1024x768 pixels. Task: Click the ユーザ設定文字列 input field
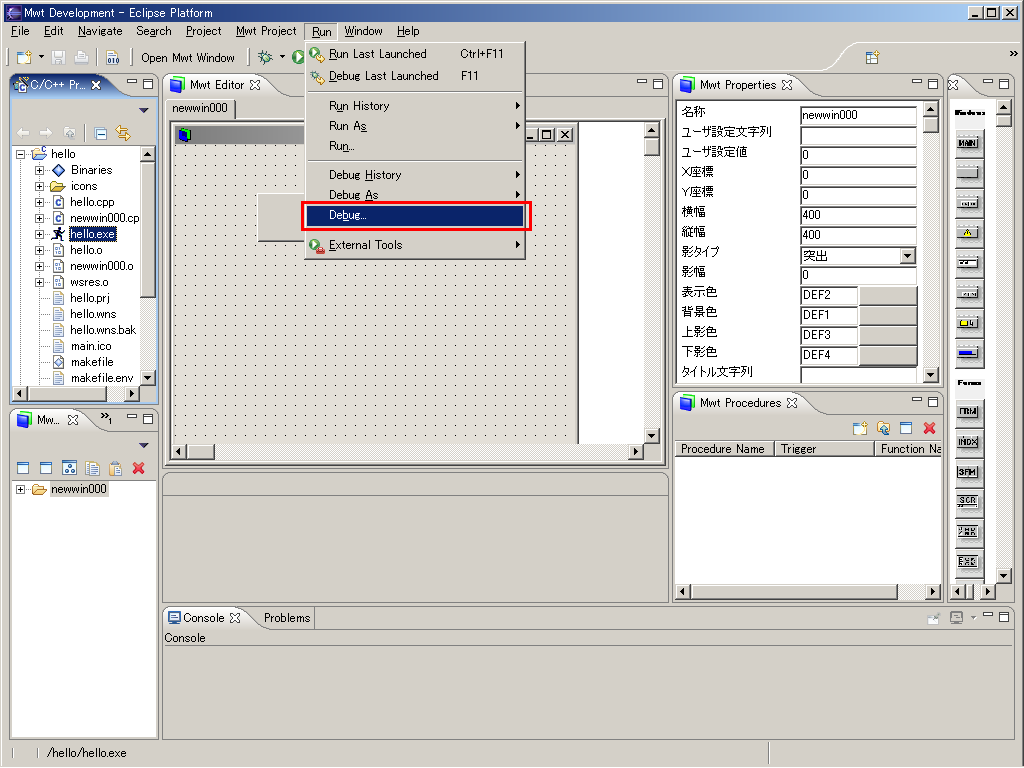(859, 135)
